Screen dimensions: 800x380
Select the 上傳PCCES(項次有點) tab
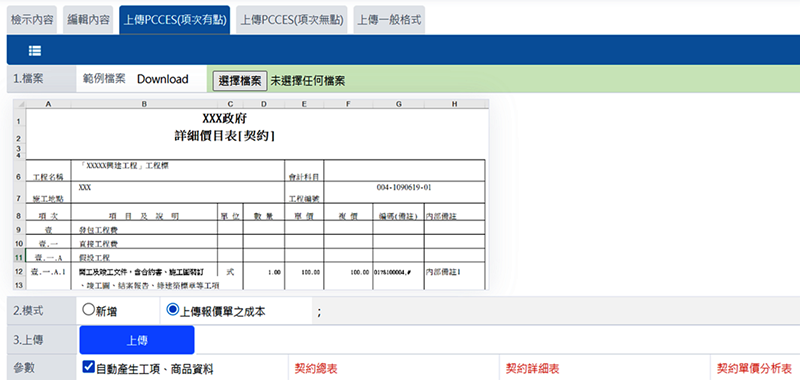[x=175, y=20]
